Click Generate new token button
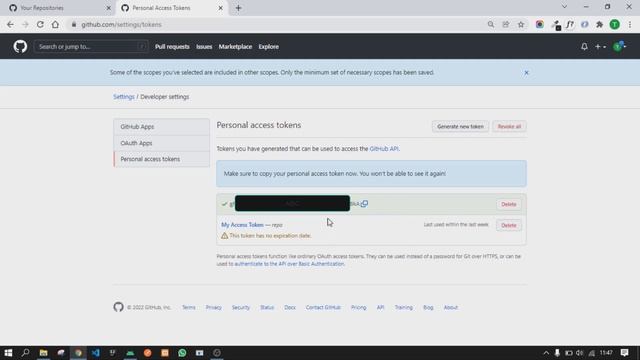640x360 pixels. pos(460,127)
